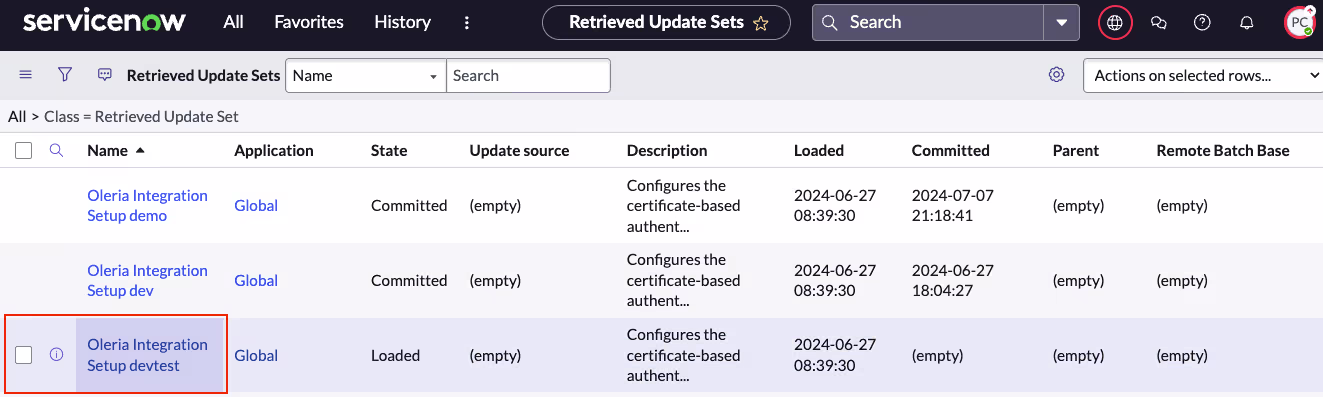Click the Retrieved Update Sets title pill
Viewport: 1323px width, 397px height.
point(666,22)
